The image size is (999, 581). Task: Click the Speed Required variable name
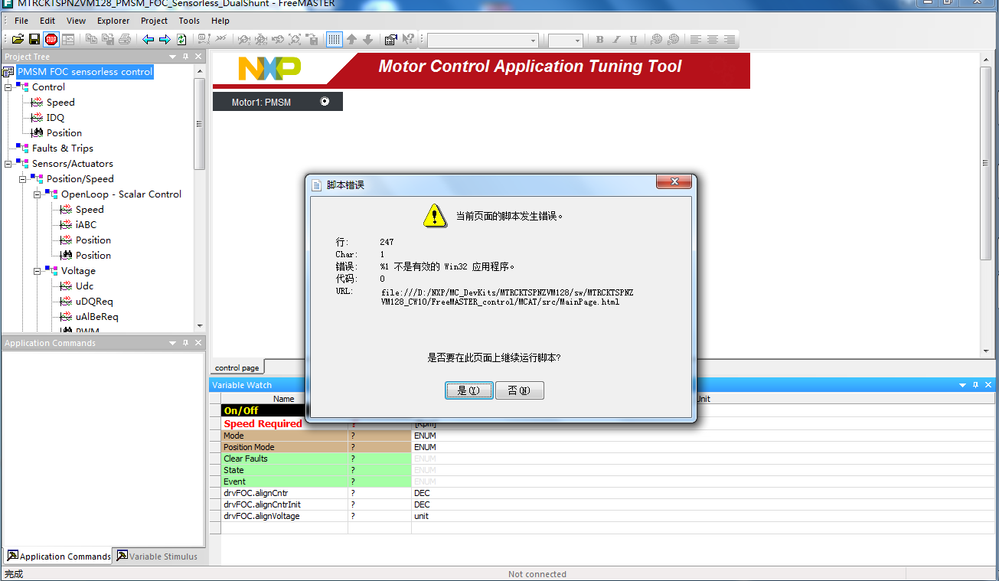click(262, 424)
